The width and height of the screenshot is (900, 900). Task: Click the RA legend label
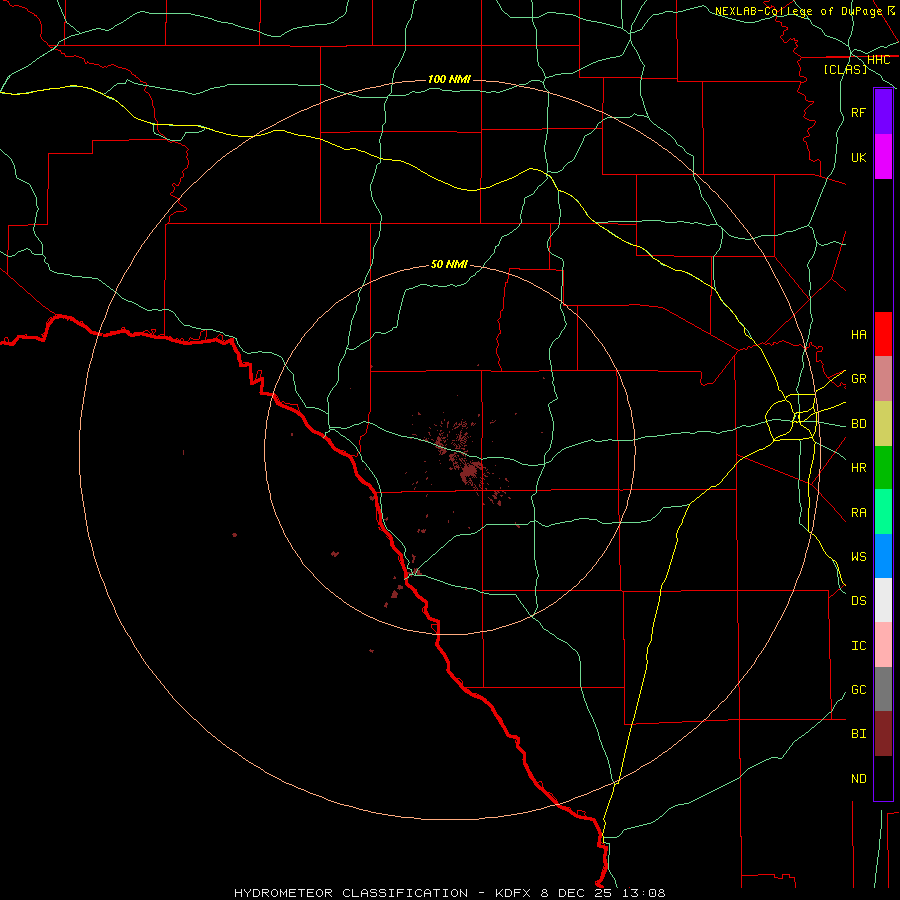click(x=859, y=512)
